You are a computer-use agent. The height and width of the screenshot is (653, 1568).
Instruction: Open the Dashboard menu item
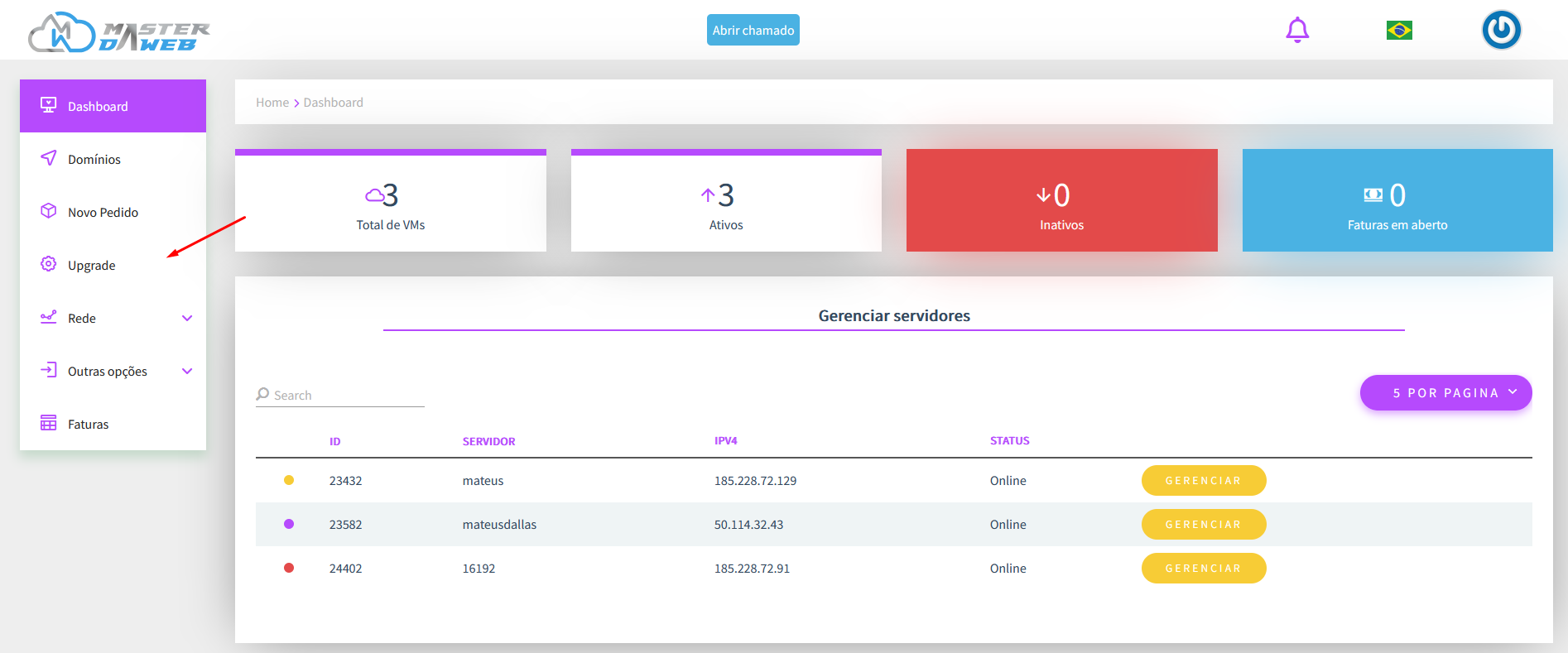pos(113,106)
